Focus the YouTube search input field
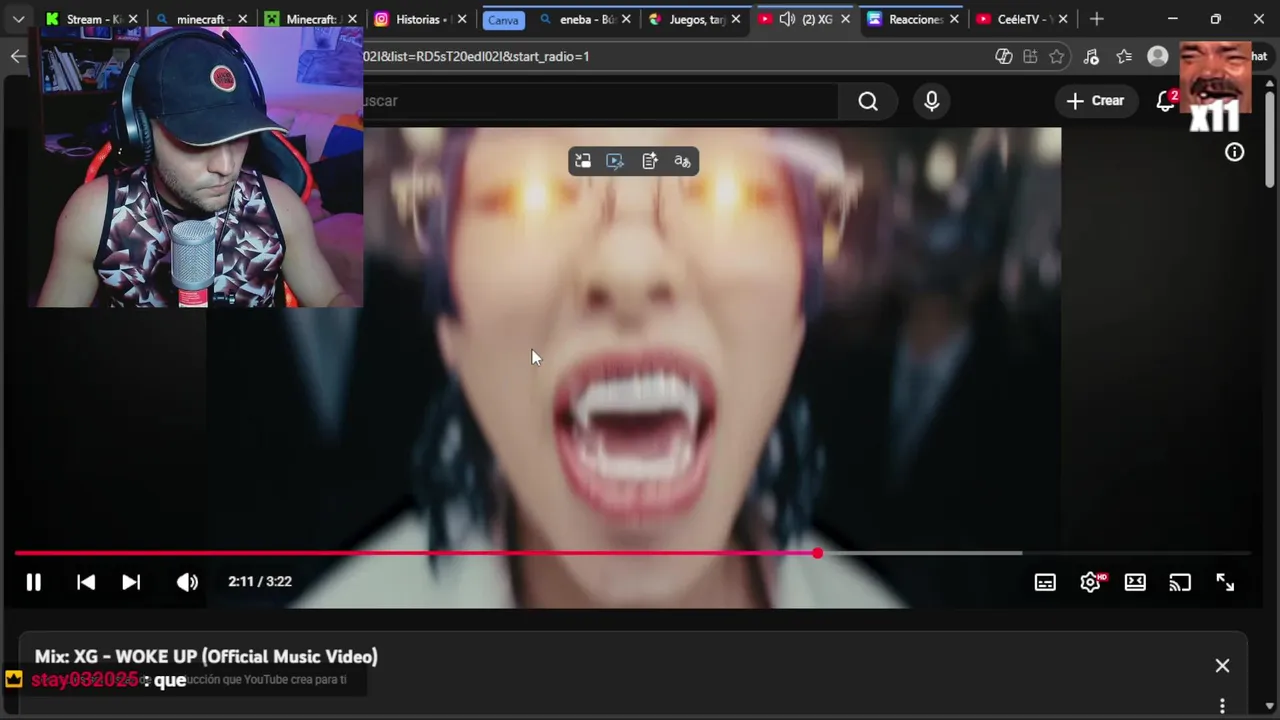The height and width of the screenshot is (720, 1280). coord(600,101)
